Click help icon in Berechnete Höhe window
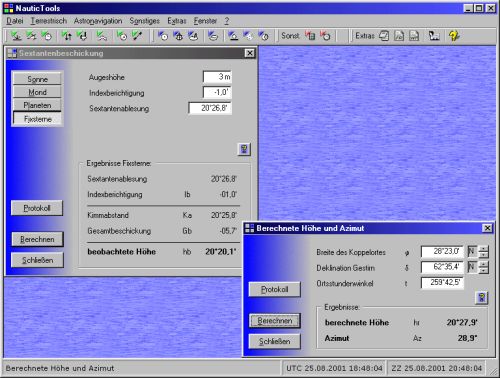 481,298
